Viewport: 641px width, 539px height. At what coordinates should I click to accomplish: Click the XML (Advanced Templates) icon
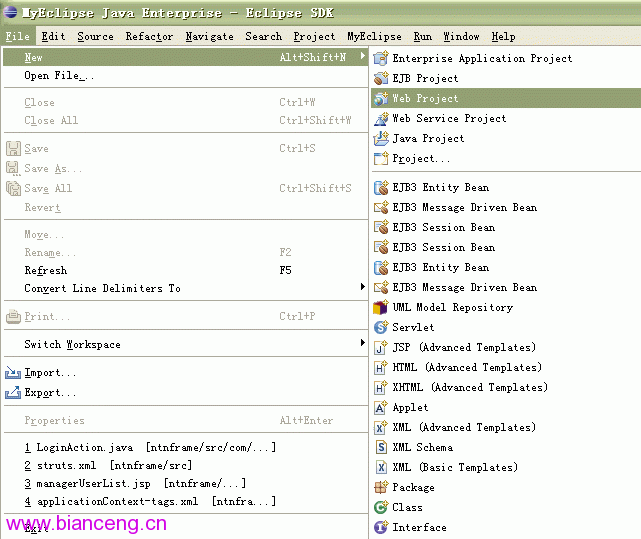tap(381, 427)
